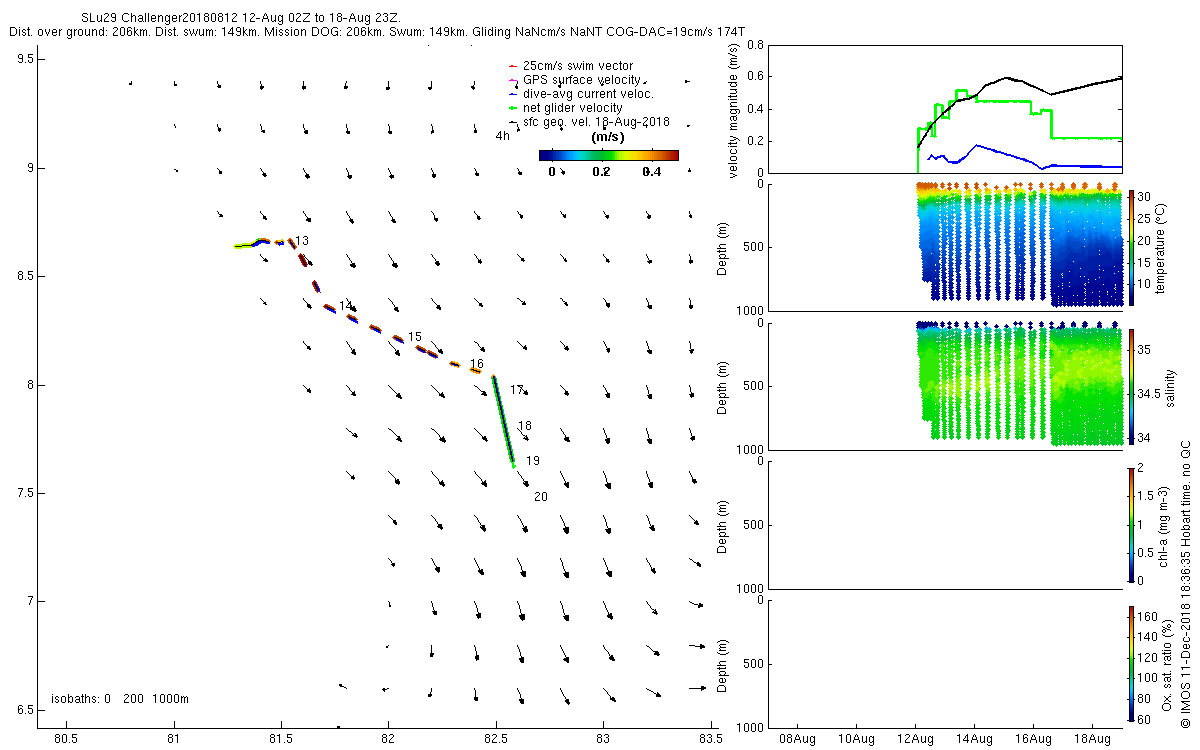Click day marker 18 on the glider track

[x=524, y=426]
